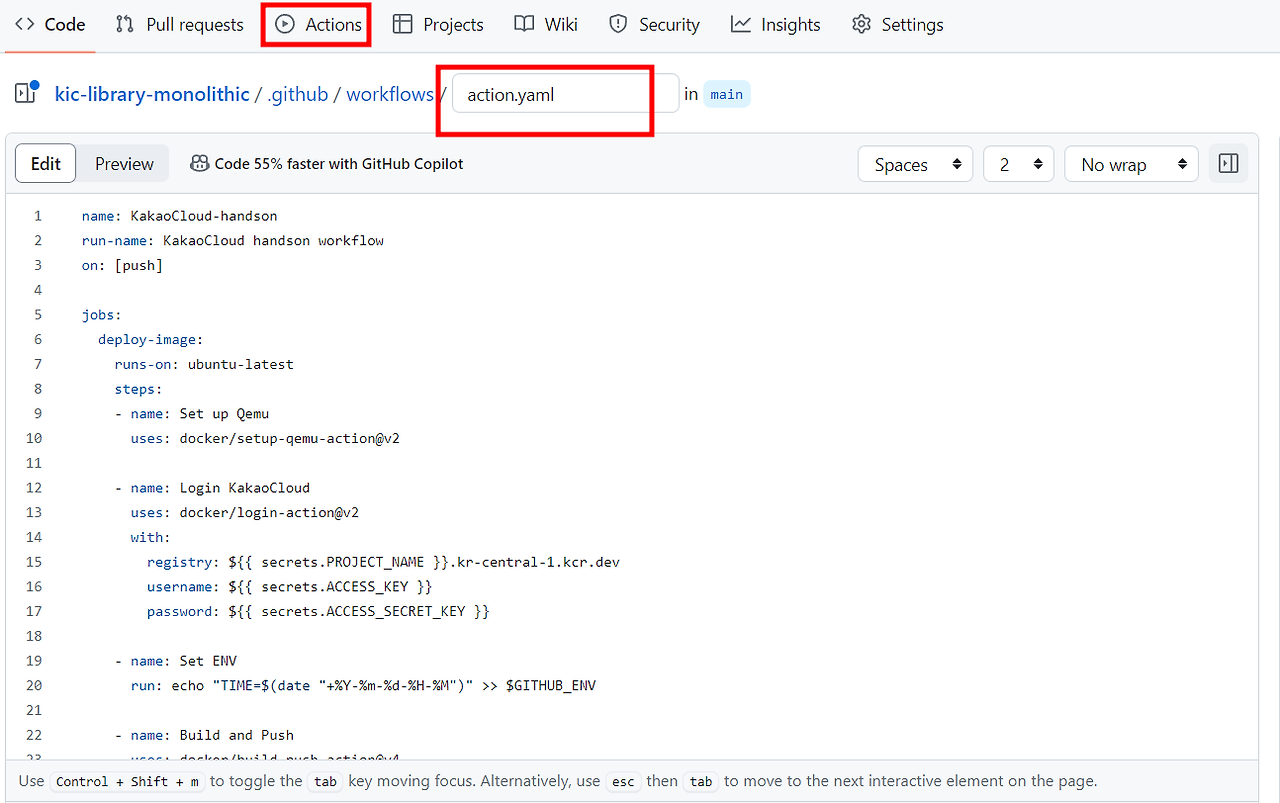Click the 'registry:' line with kcr.dev

click(383, 562)
